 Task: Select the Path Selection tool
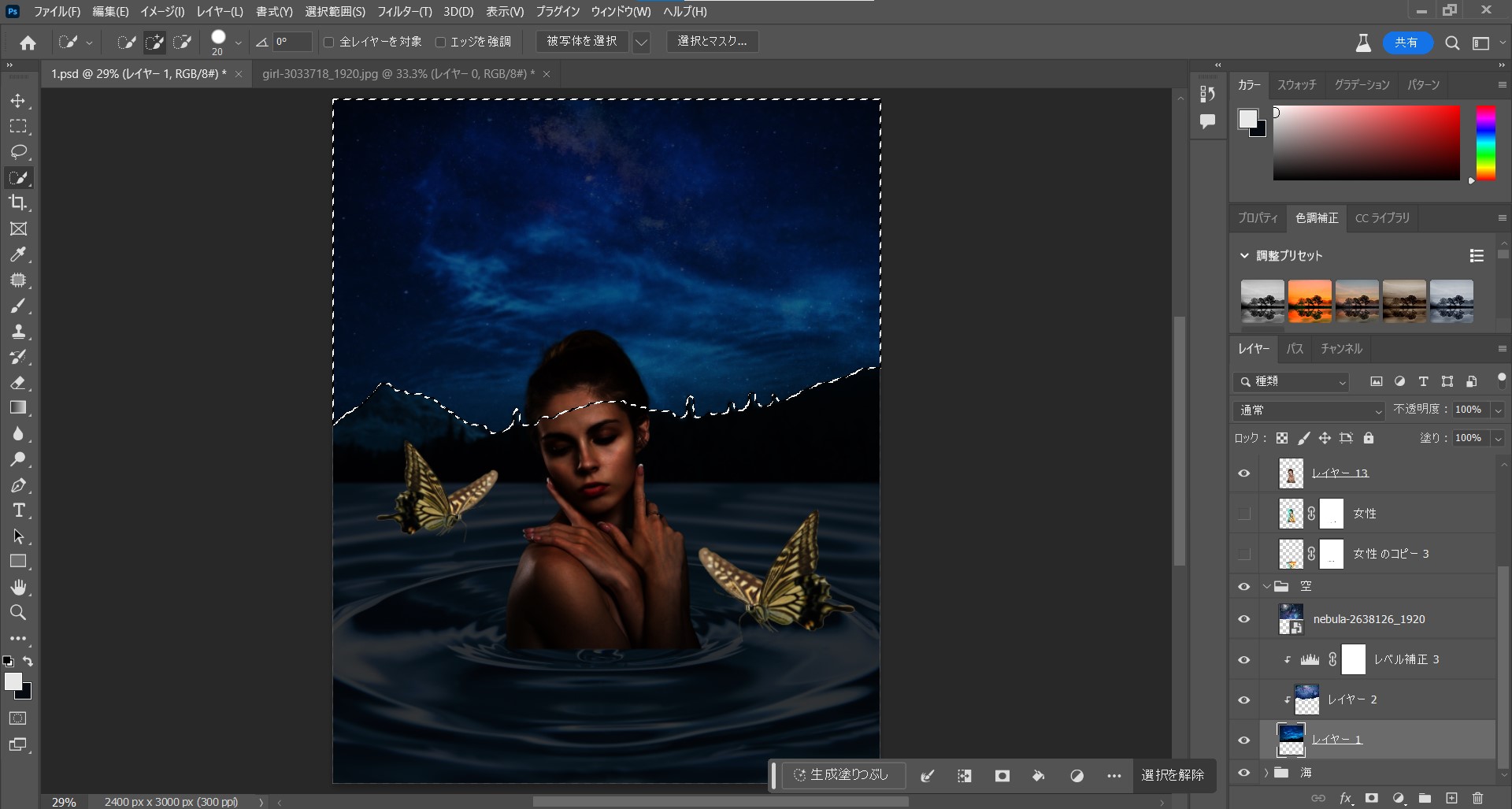18,536
